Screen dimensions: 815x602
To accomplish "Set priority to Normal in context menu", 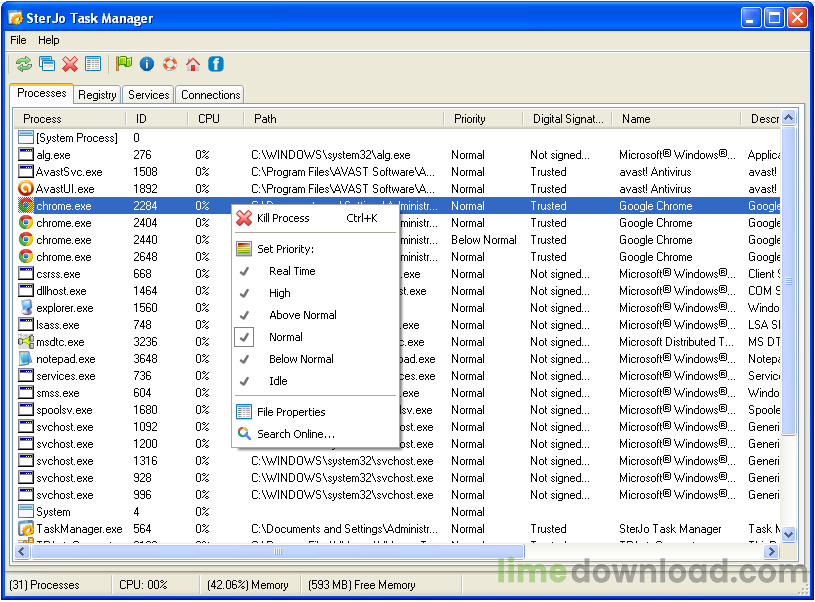I will pos(285,337).
